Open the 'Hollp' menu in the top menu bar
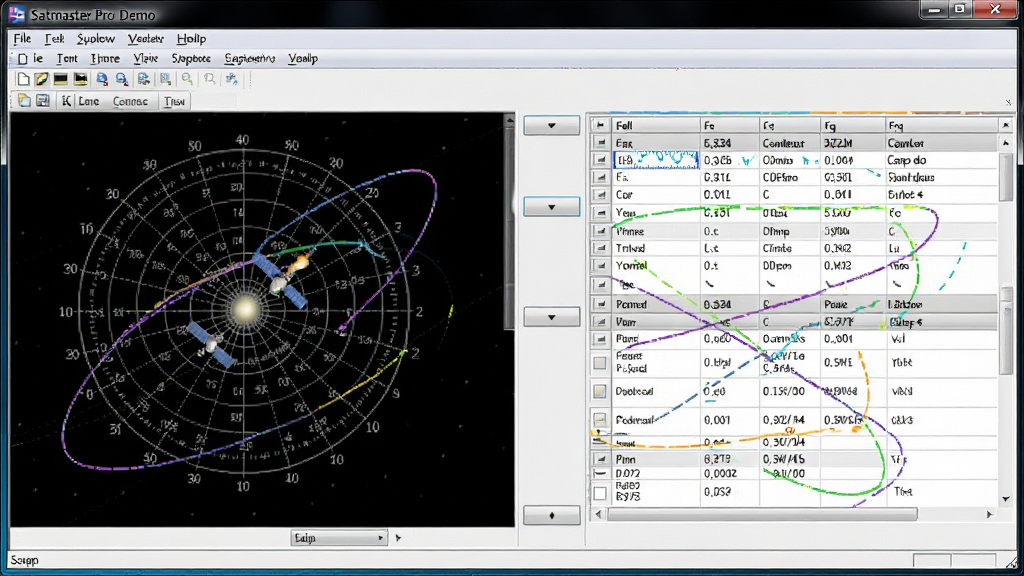This screenshot has height=576, width=1024. pos(191,39)
